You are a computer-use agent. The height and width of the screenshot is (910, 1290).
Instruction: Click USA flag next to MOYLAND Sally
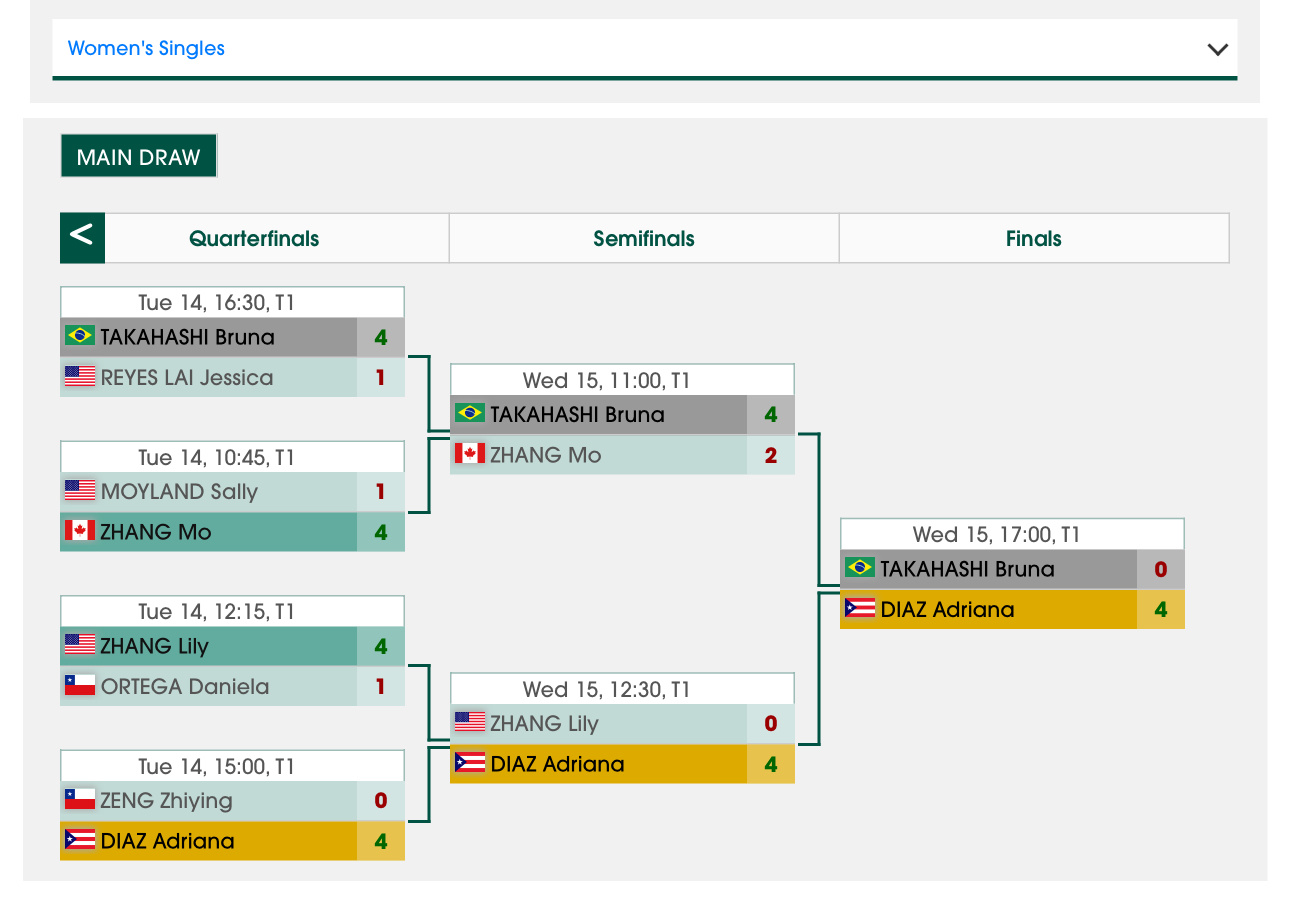pyautogui.click(x=80, y=491)
